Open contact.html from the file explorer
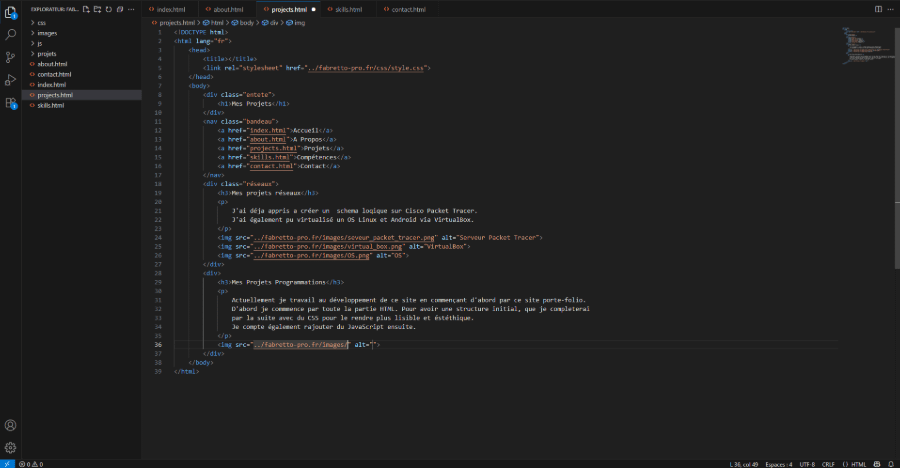This screenshot has height=468, width=900. coord(53,74)
